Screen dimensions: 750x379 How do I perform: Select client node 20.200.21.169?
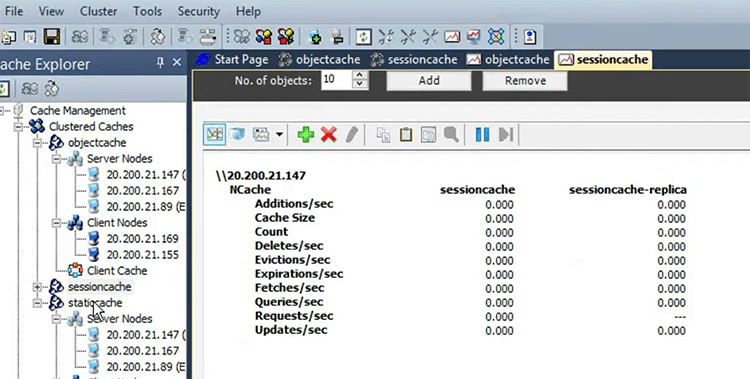142,239
